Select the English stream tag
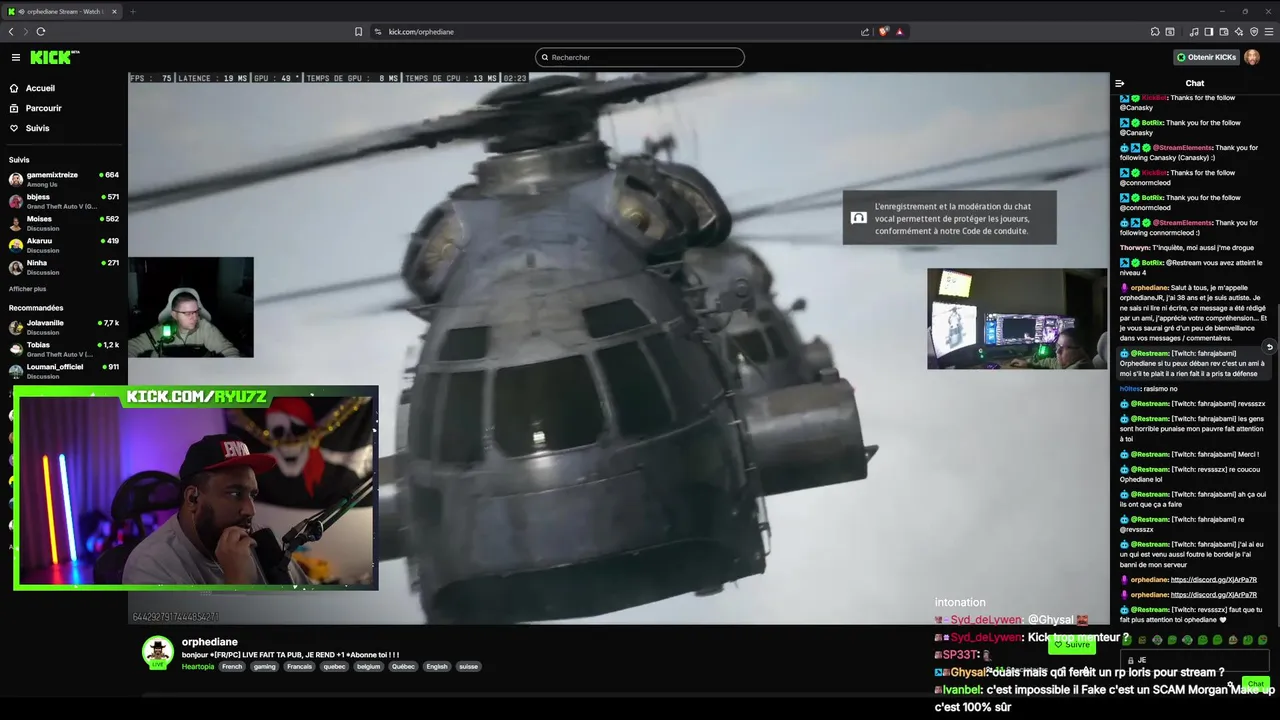 pyautogui.click(x=437, y=666)
